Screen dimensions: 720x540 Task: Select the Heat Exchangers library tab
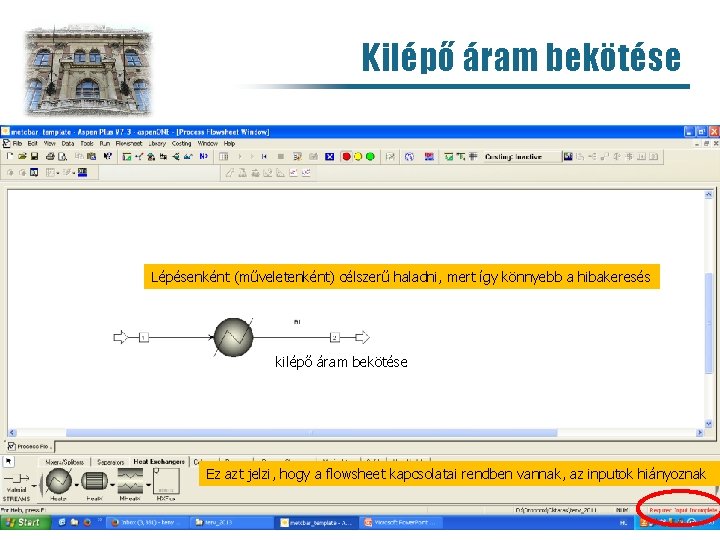[159, 462]
